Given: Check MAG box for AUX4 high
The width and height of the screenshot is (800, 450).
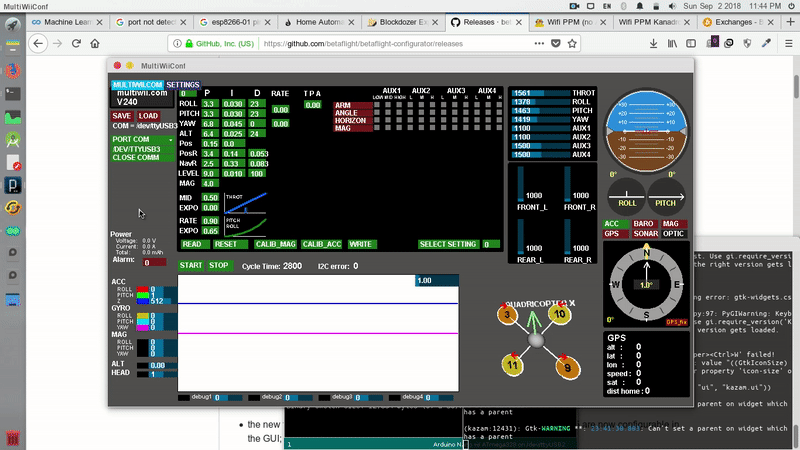Looking at the screenshot, I should [499, 128].
